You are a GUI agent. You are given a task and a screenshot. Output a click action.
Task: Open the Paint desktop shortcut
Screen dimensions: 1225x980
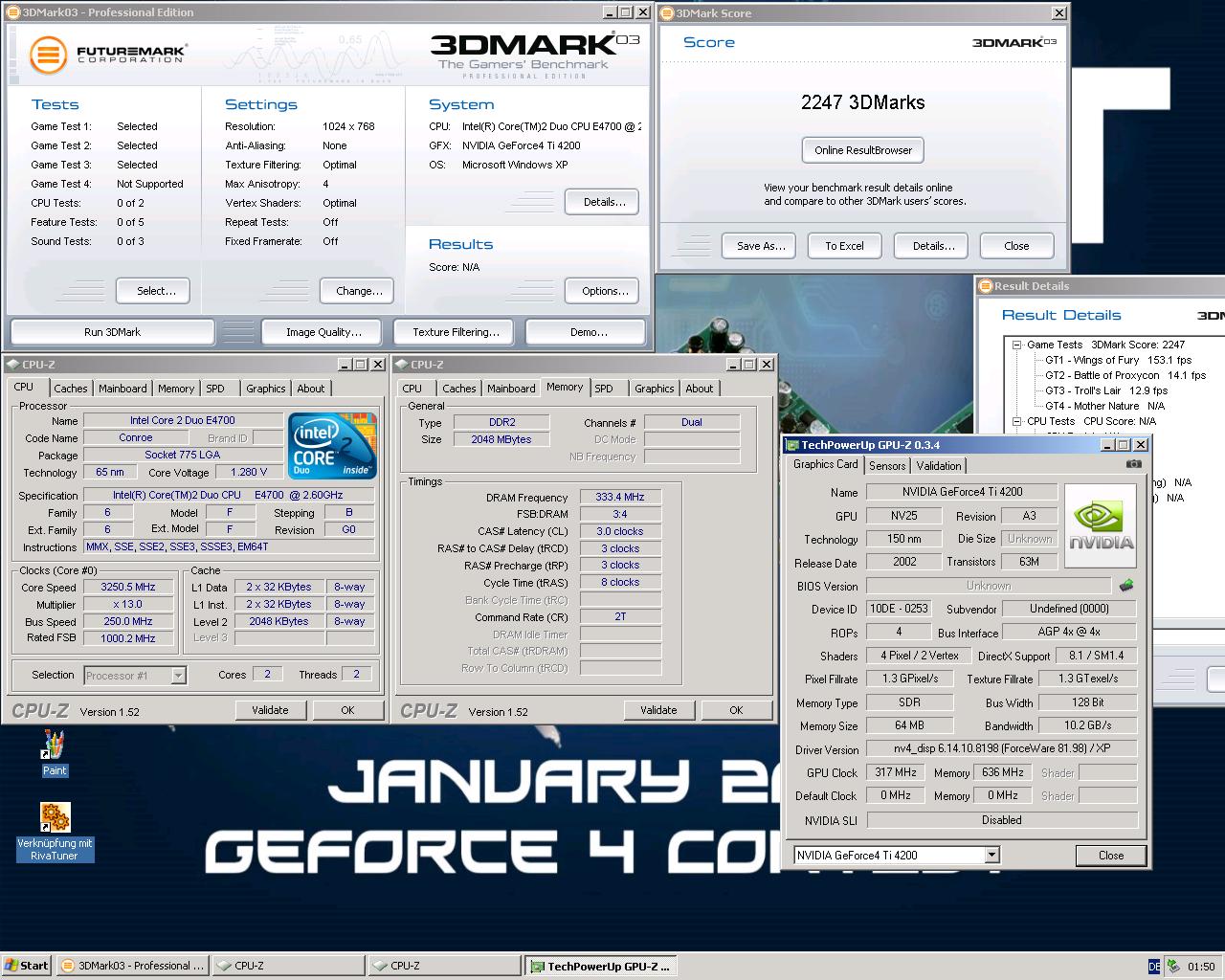click(55, 753)
